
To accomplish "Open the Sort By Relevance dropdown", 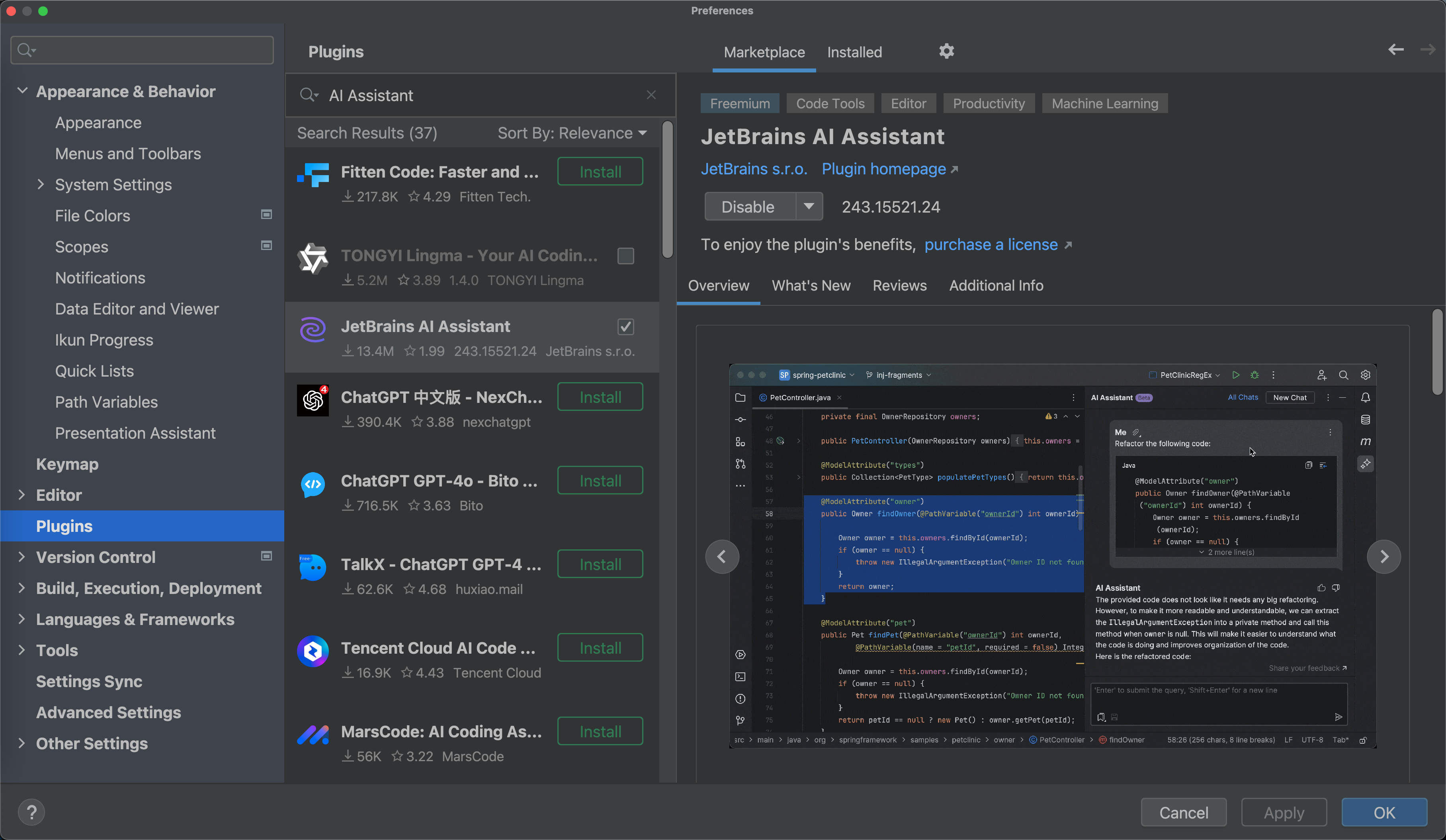I will tap(572, 133).
